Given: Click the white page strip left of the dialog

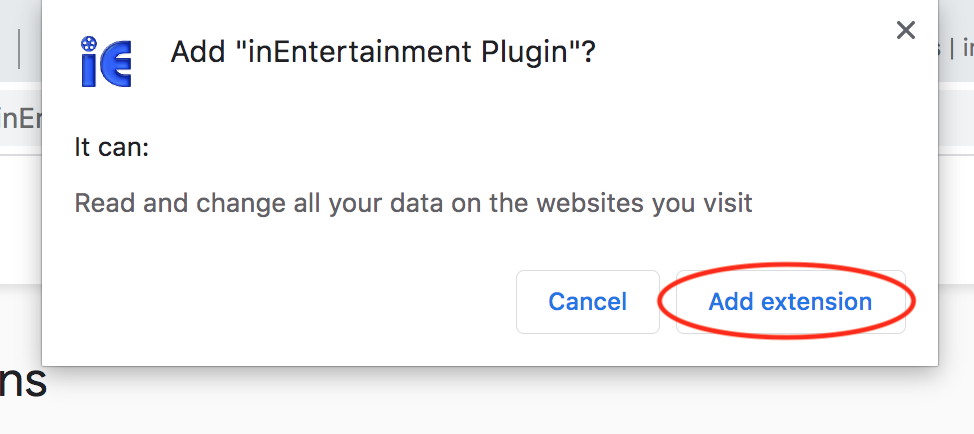Looking at the screenshot, I should tap(20, 217).
